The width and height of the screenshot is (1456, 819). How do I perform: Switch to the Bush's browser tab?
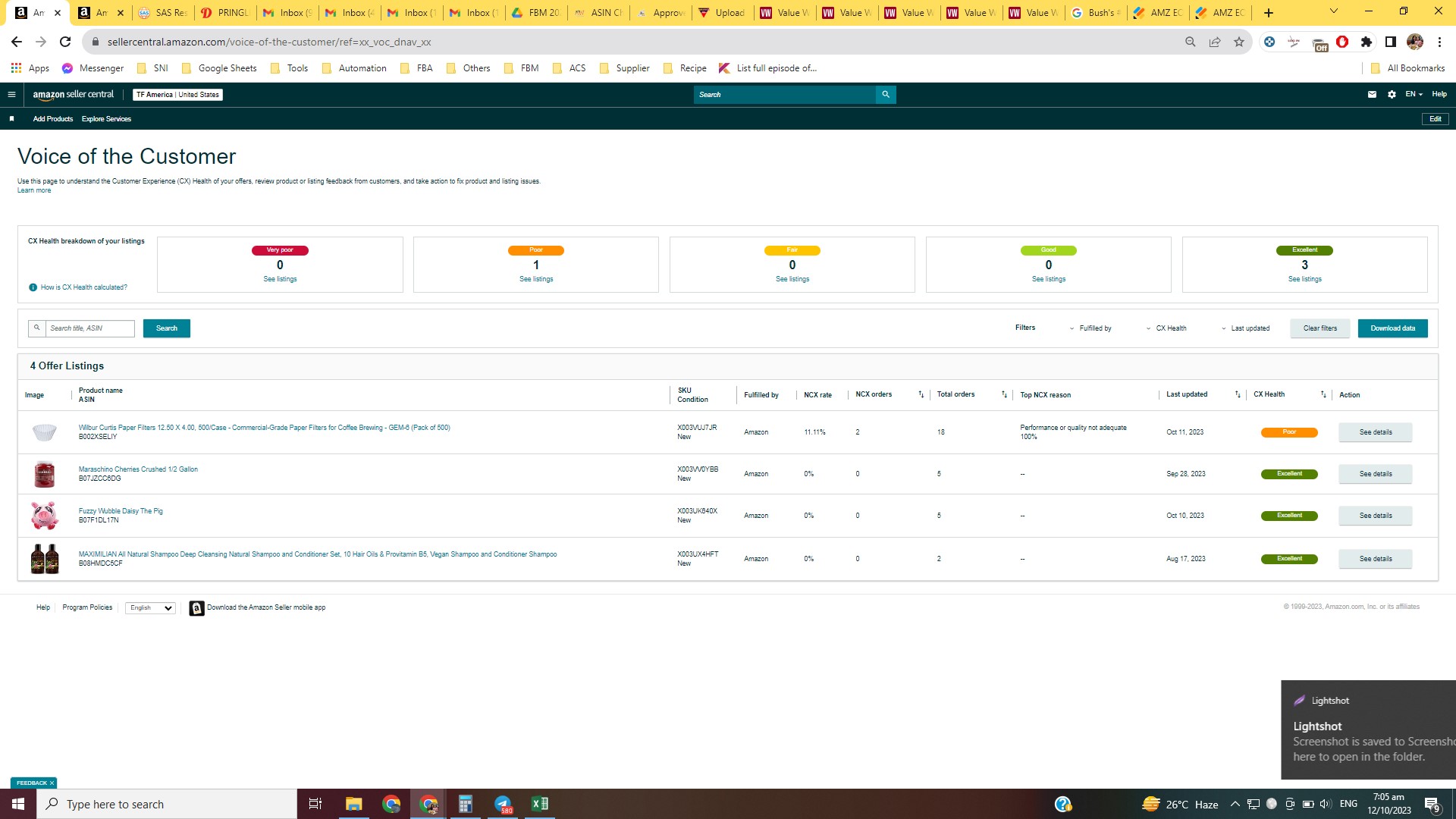(x=1094, y=13)
